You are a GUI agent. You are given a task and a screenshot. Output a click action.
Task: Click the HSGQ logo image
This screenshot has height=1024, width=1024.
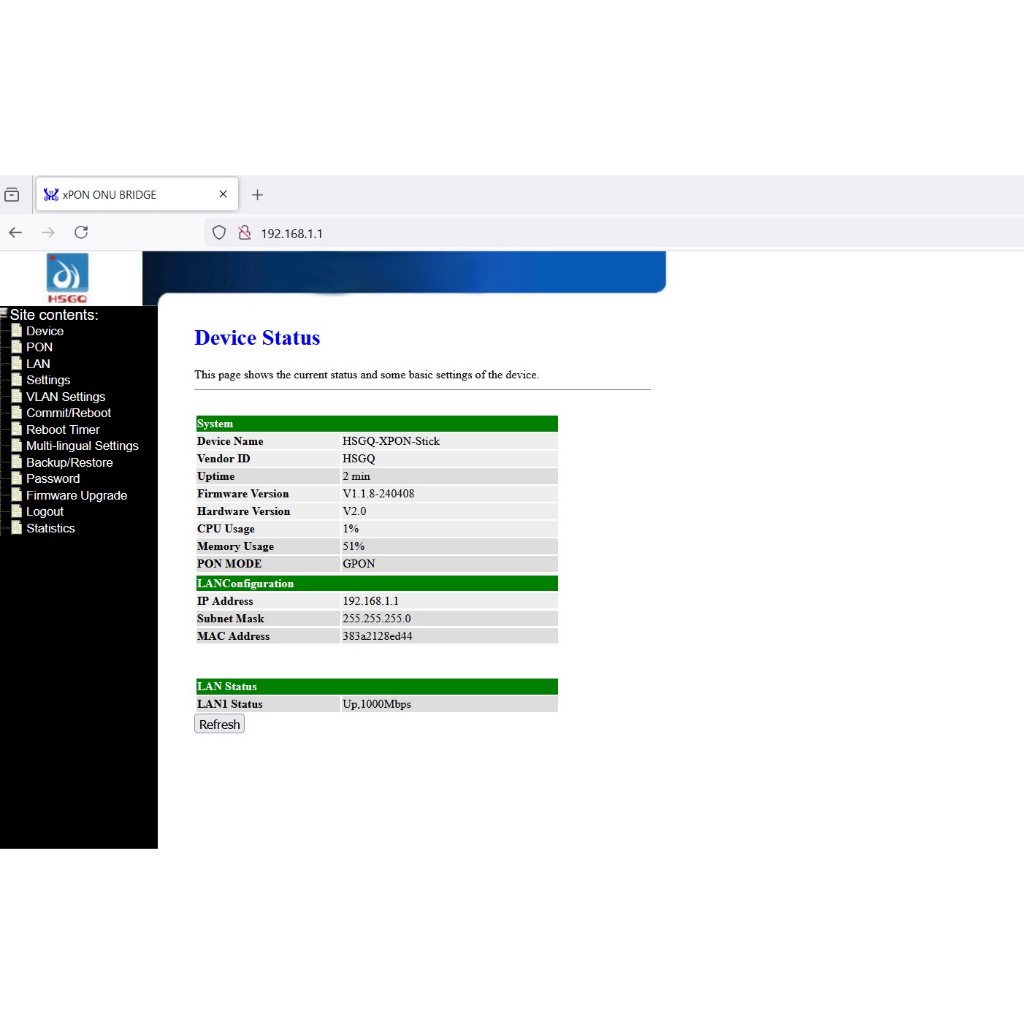[x=67, y=278]
